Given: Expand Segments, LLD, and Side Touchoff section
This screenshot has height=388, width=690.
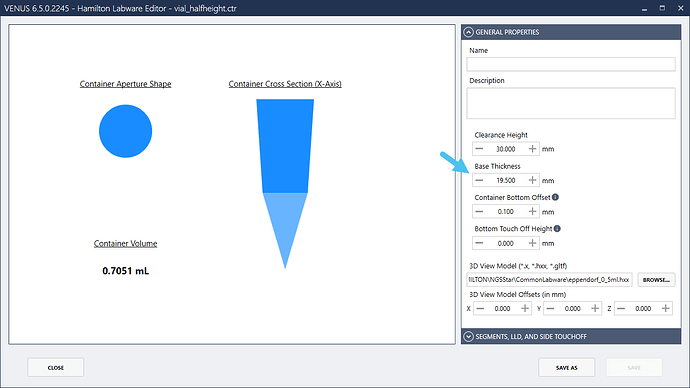Looking at the screenshot, I should click(x=468, y=337).
